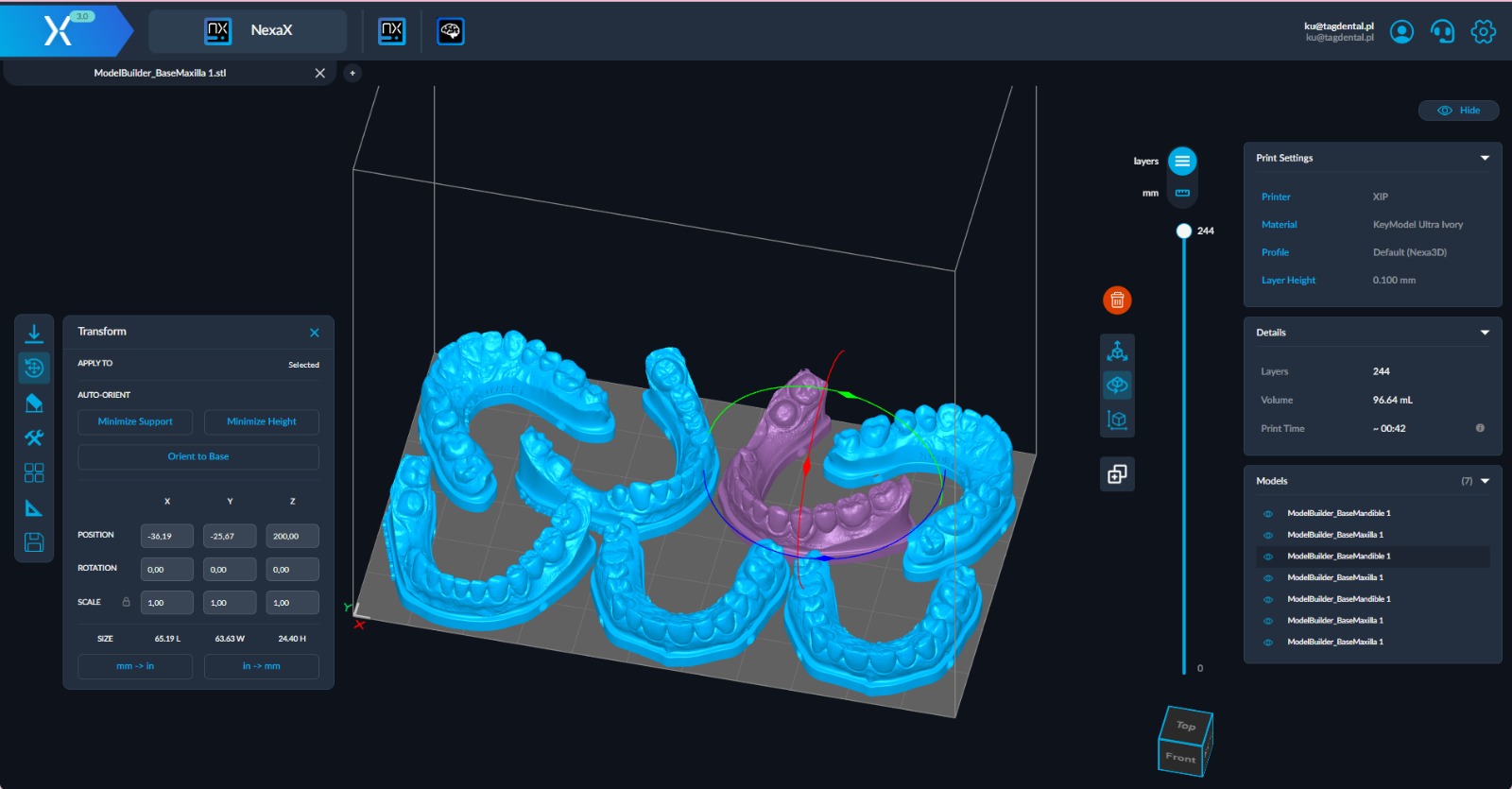Select the ModelBuilder_BaseMaxilla 1.stl tab
This screenshot has width=1512, height=789.
[161, 73]
